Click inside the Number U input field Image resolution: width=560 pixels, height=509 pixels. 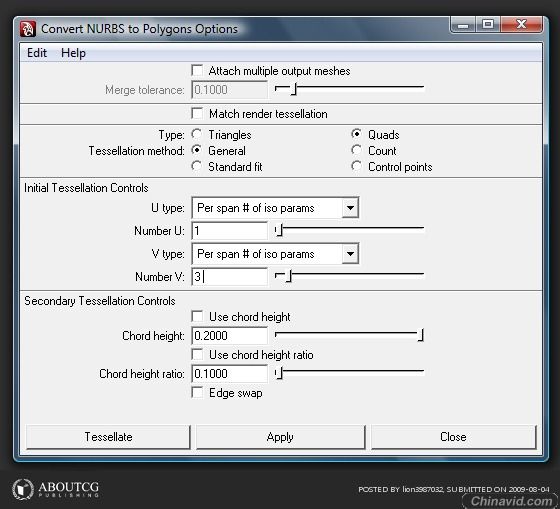pos(229,230)
